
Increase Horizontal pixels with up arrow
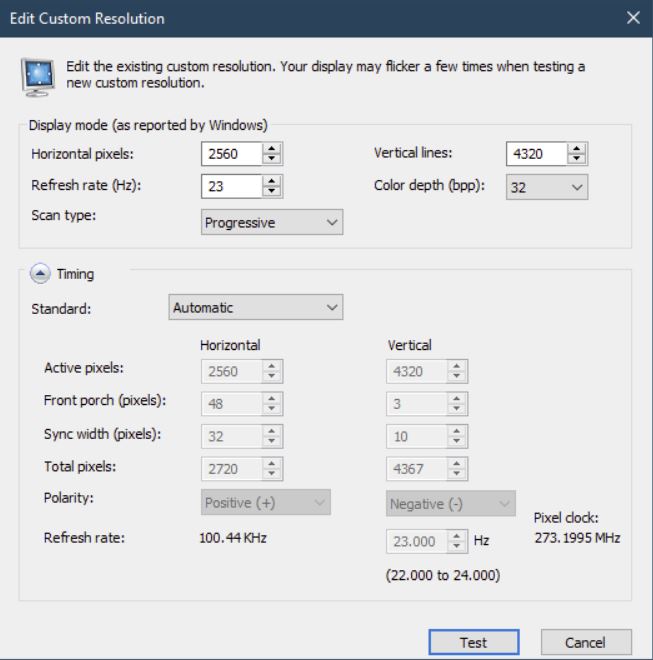(x=273, y=149)
